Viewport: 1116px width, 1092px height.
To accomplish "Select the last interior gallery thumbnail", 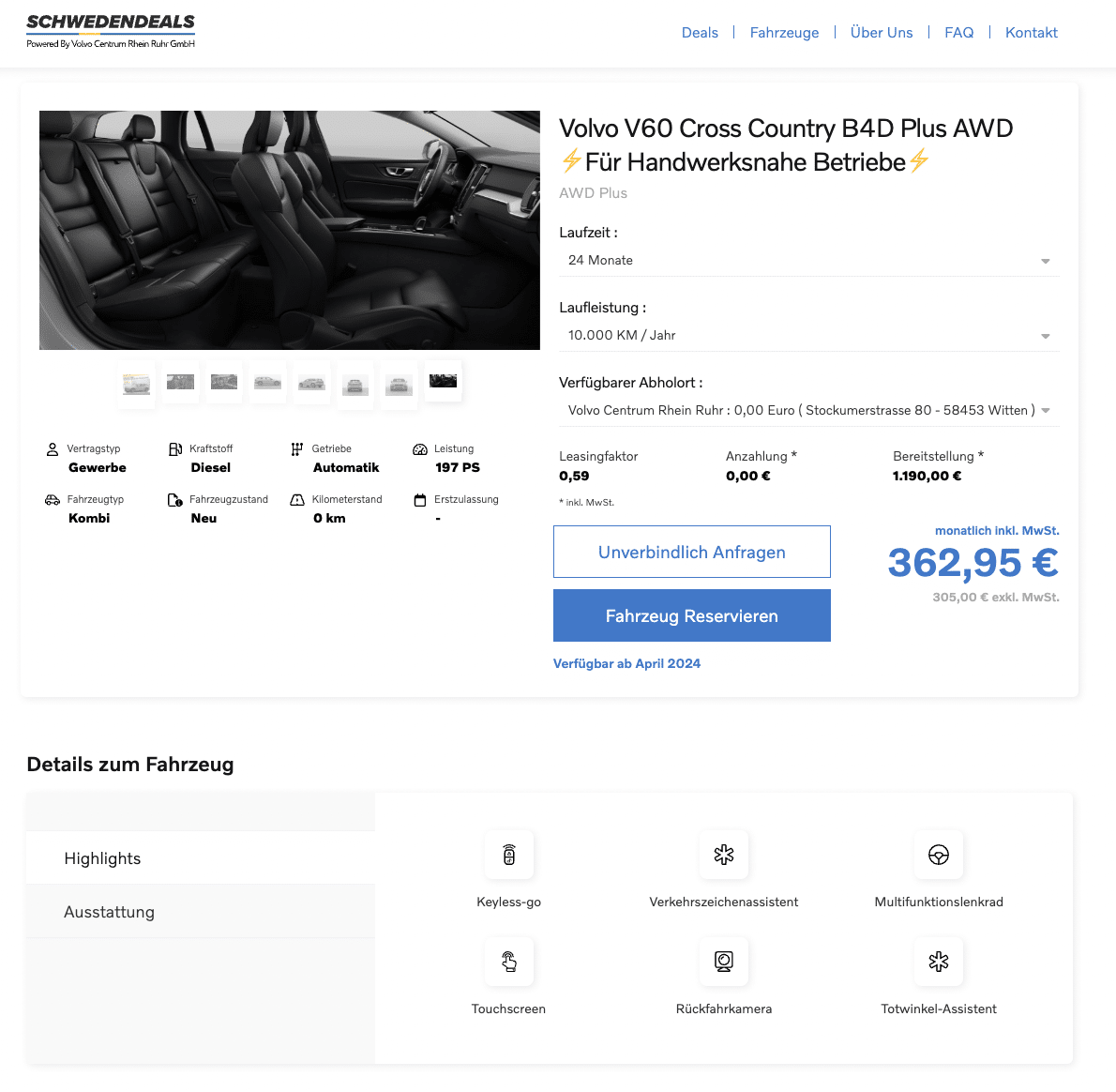I will click(443, 381).
